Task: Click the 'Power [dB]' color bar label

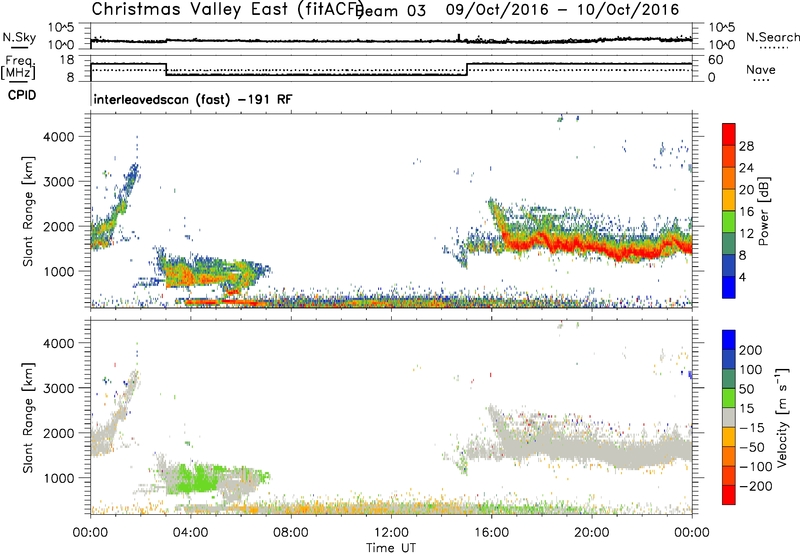Action: tap(764, 211)
